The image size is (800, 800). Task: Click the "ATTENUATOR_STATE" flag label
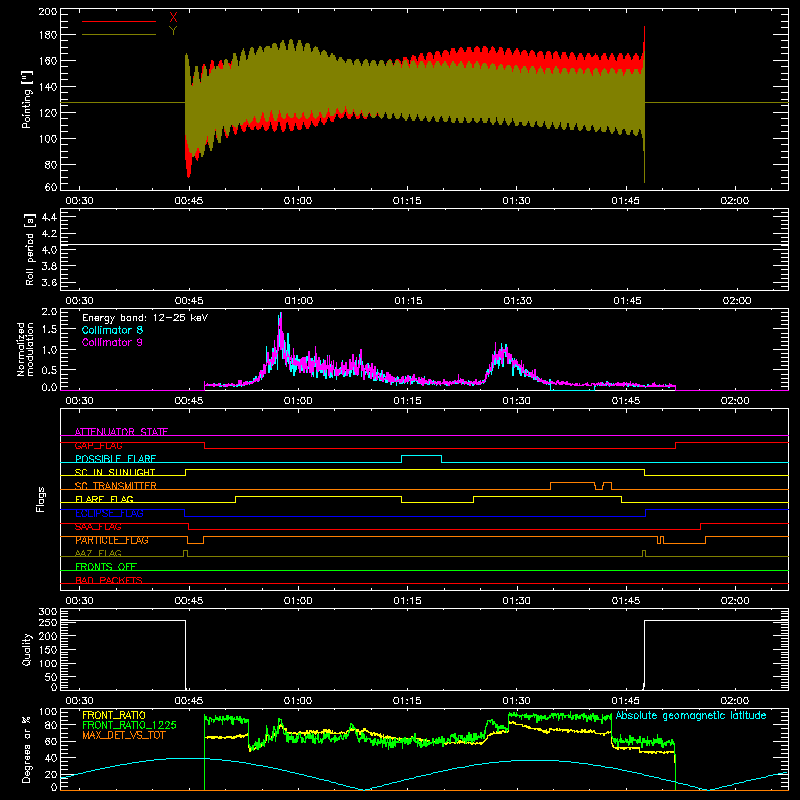click(121, 432)
